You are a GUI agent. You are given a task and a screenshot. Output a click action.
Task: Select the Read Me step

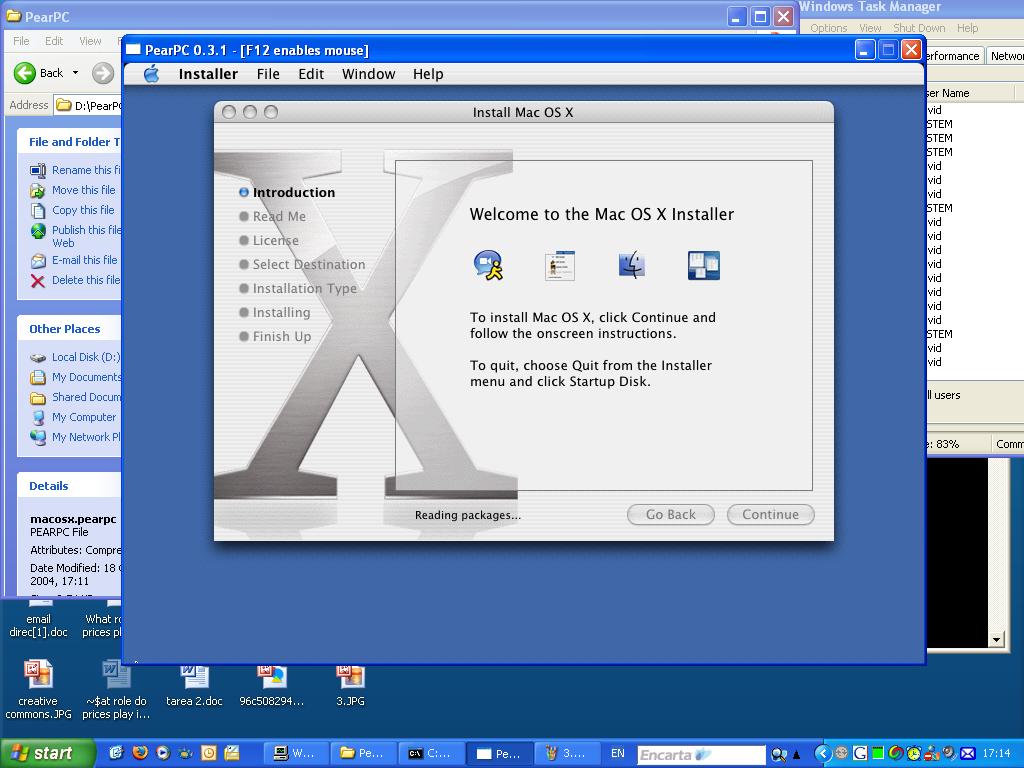pyautogui.click(x=272, y=217)
